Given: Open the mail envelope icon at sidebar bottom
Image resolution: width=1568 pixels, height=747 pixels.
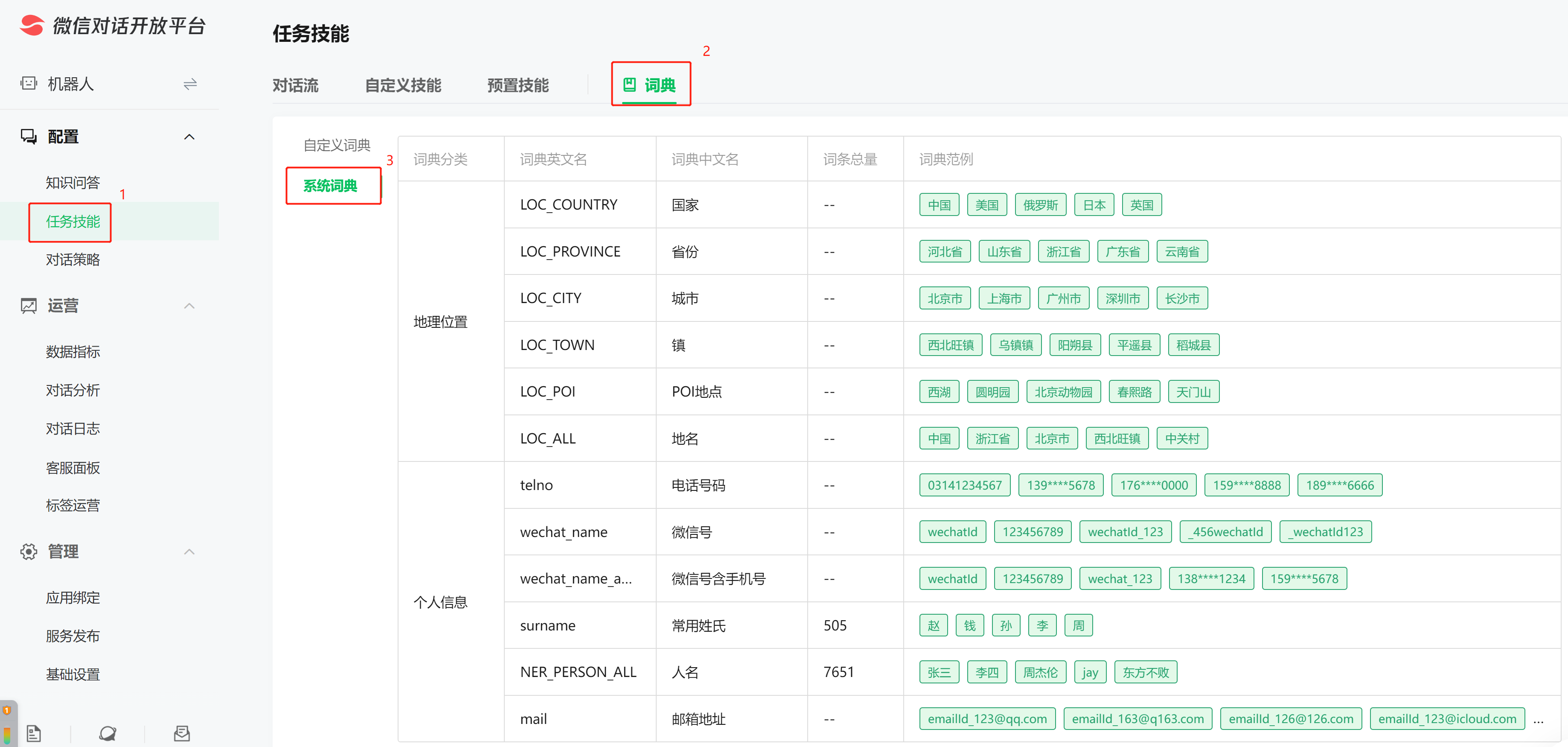Looking at the screenshot, I should [182, 733].
